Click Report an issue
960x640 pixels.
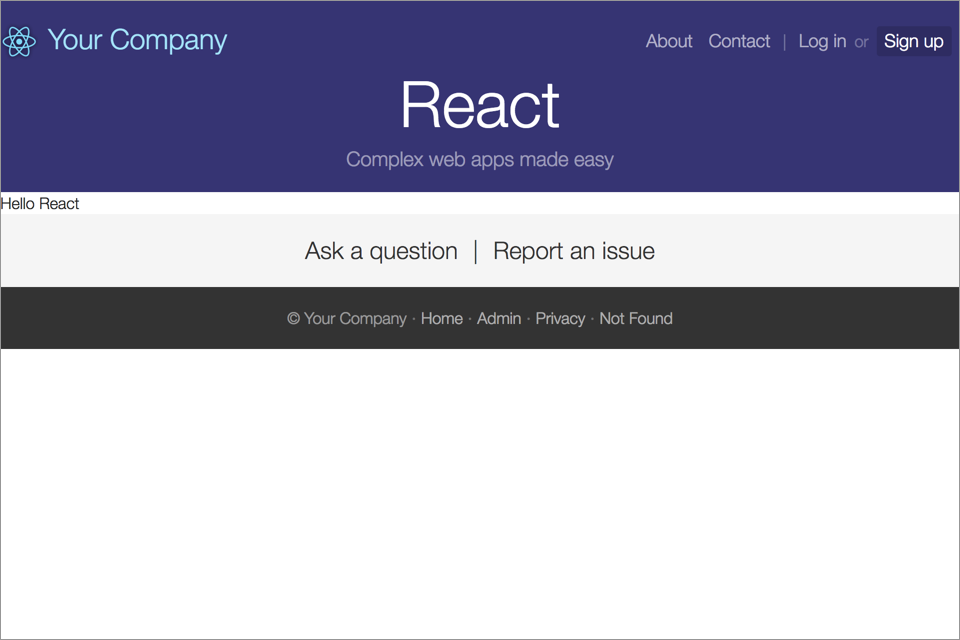[x=573, y=251]
